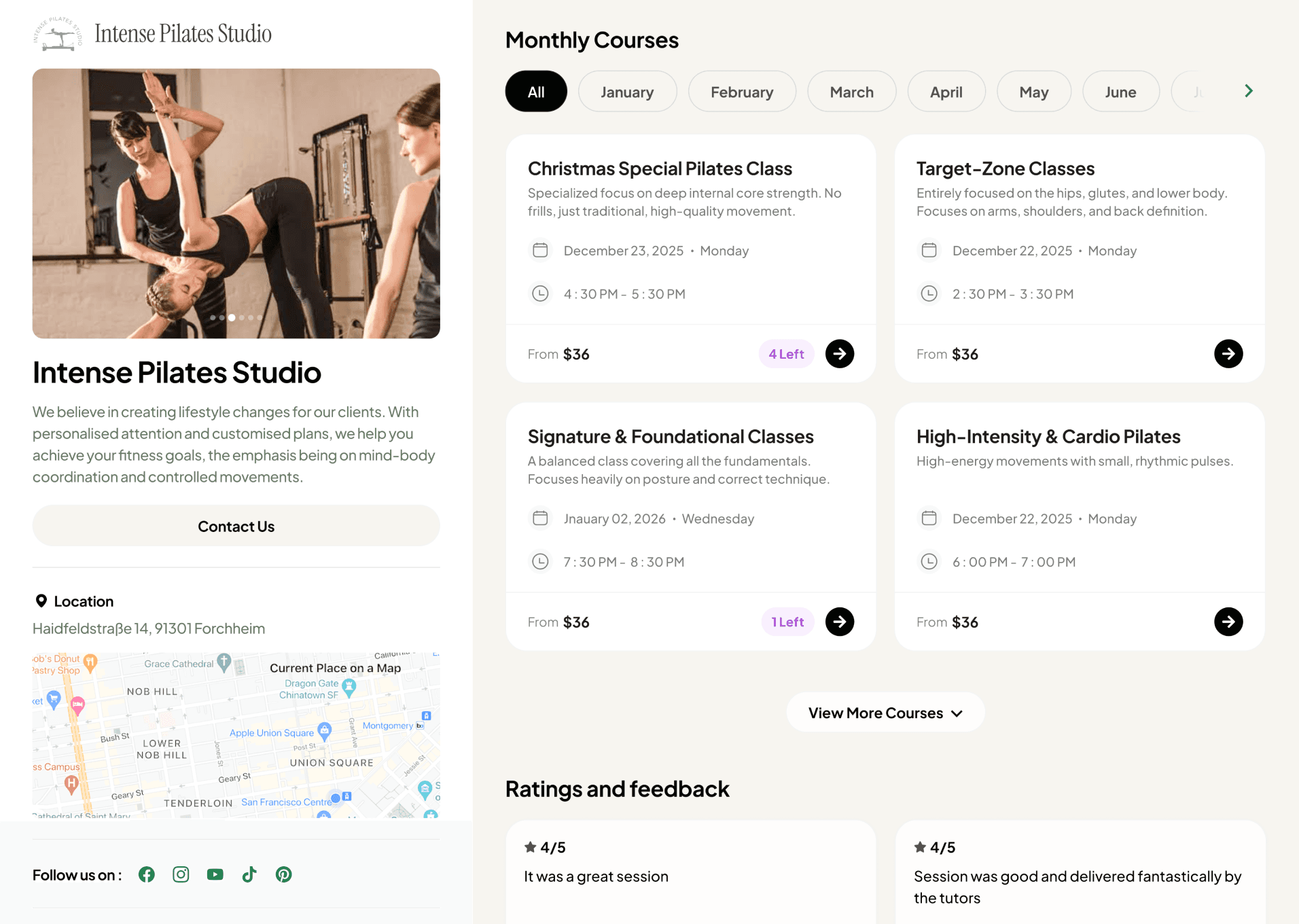Viewport: 1299px width, 924px height.
Task: Click the Contact Us button
Action: tap(236, 526)
